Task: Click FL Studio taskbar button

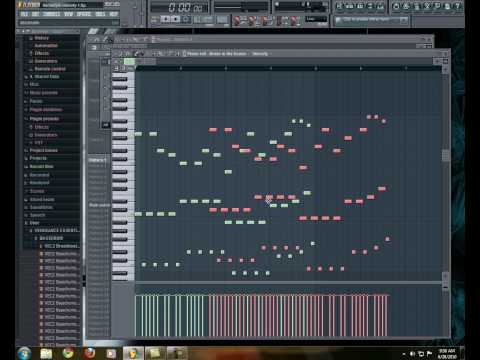Action: coord(133,353)
